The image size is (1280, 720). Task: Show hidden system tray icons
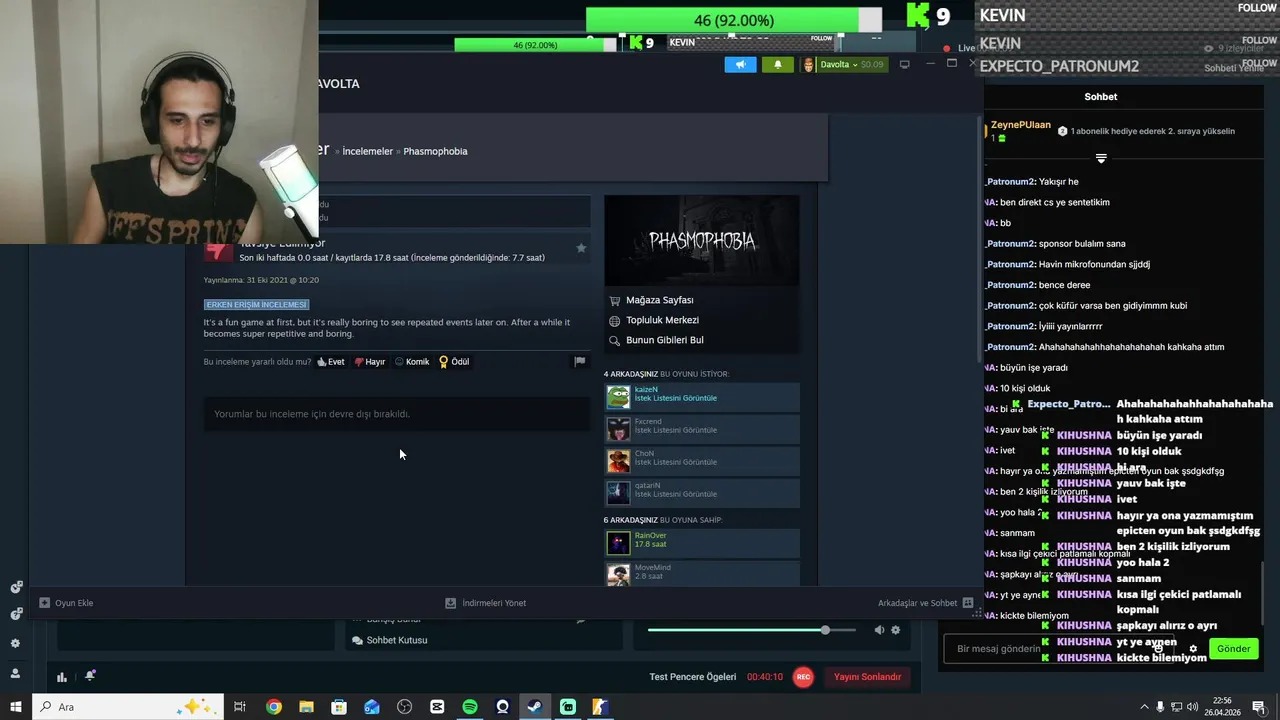point(1144,707)
